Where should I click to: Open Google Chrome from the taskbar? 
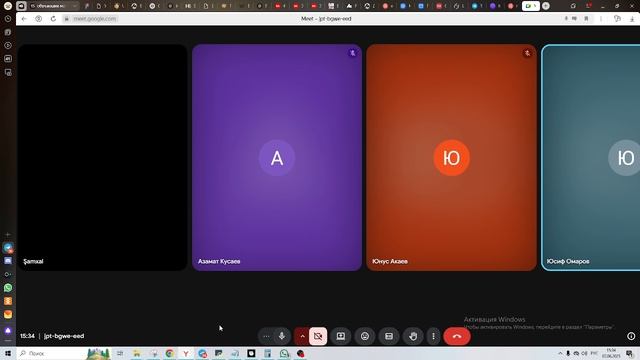pos(169,353)
